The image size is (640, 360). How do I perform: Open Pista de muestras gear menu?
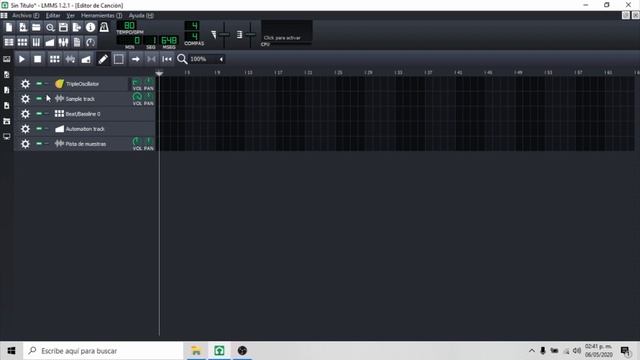tap(25, 144)
